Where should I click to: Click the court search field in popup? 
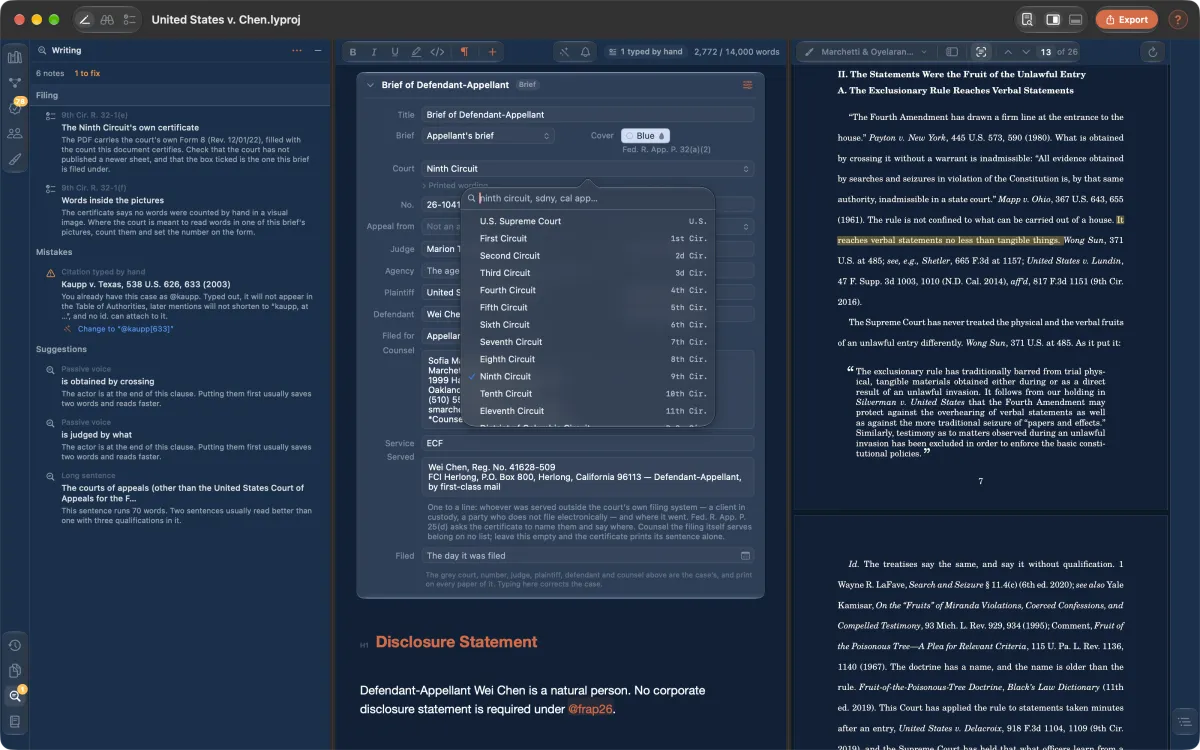[587, 198]
